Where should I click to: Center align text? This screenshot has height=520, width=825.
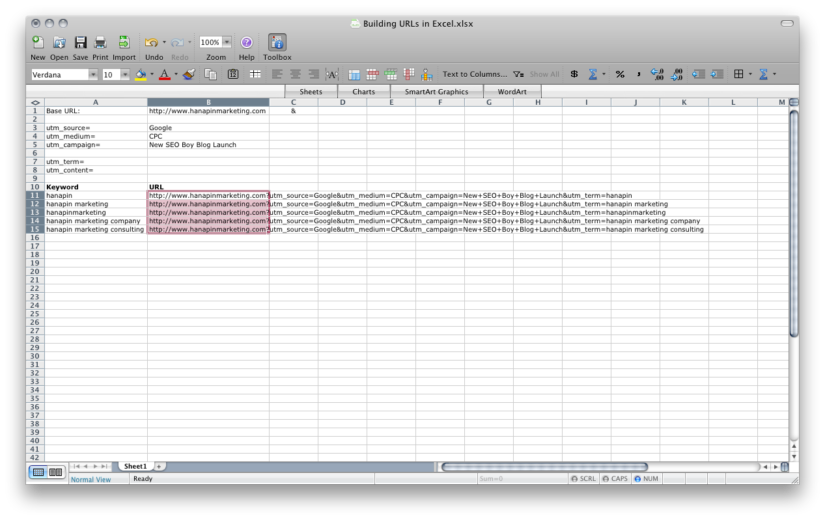[295, 75]
